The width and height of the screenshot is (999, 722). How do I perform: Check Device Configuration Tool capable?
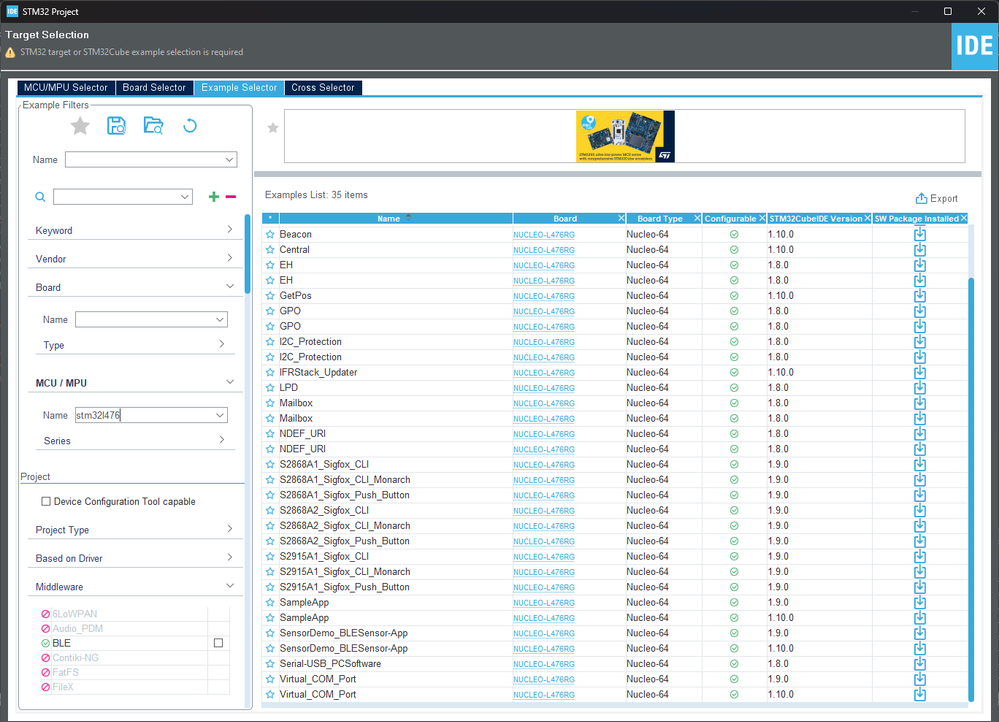pos(46,502)
